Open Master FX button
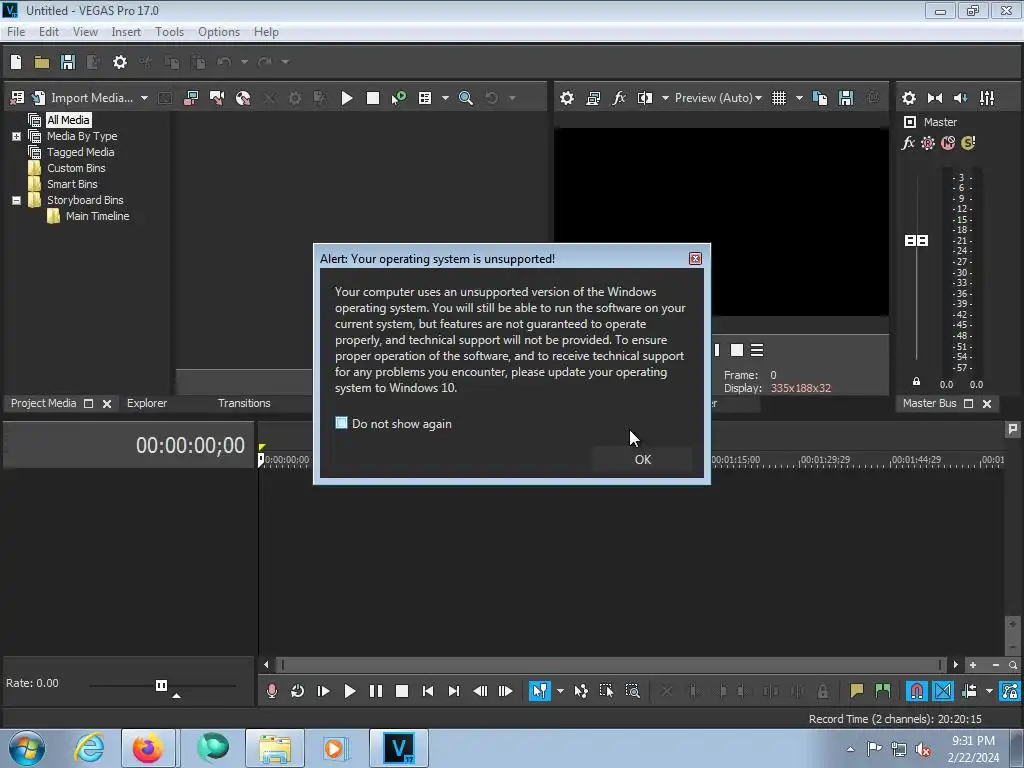The width and height of the screenshot is (1024, 768). tap(908, 143)
